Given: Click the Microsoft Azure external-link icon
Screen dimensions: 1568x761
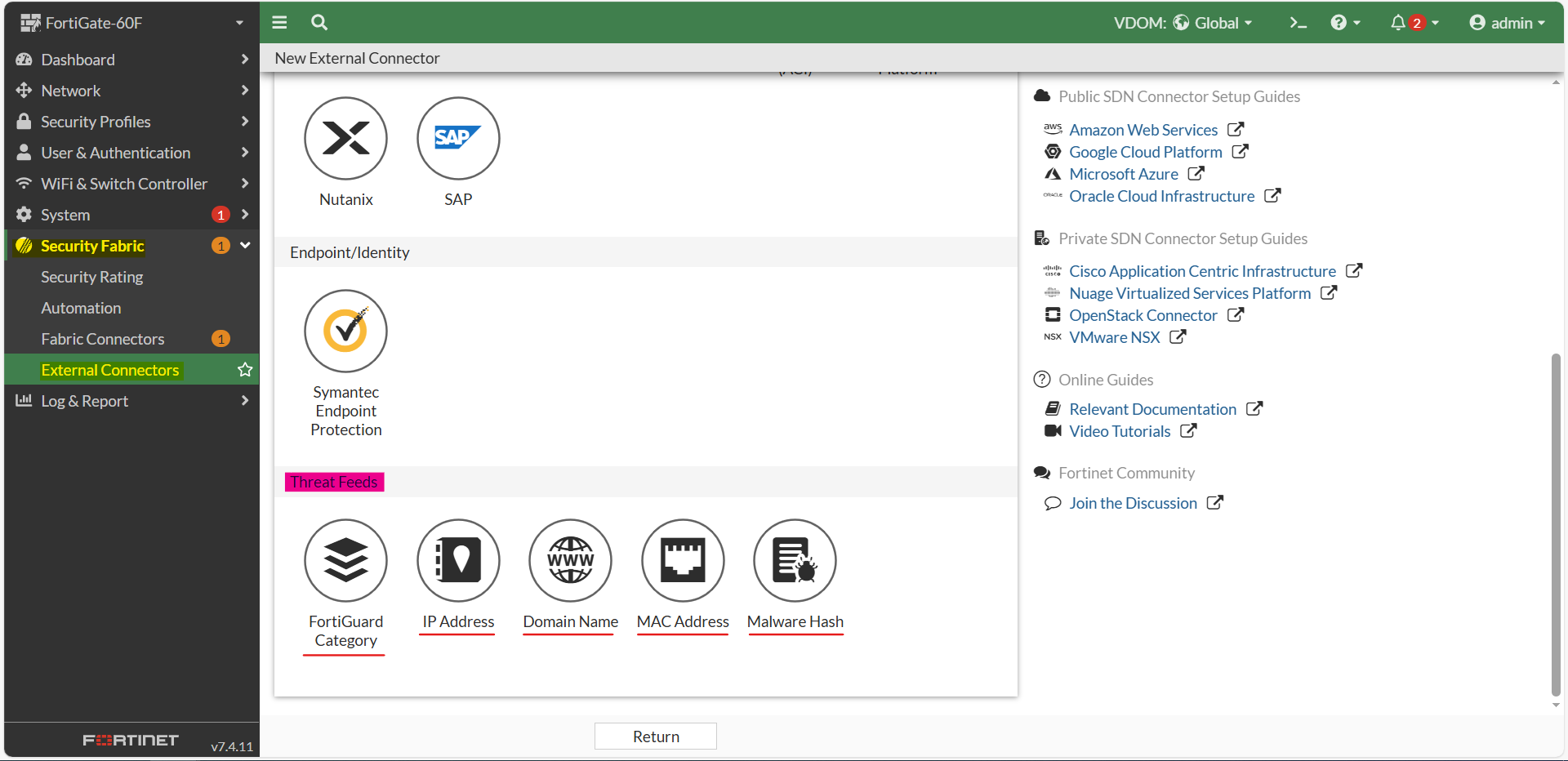Looking at the screenshot, I should [1196, 173].
